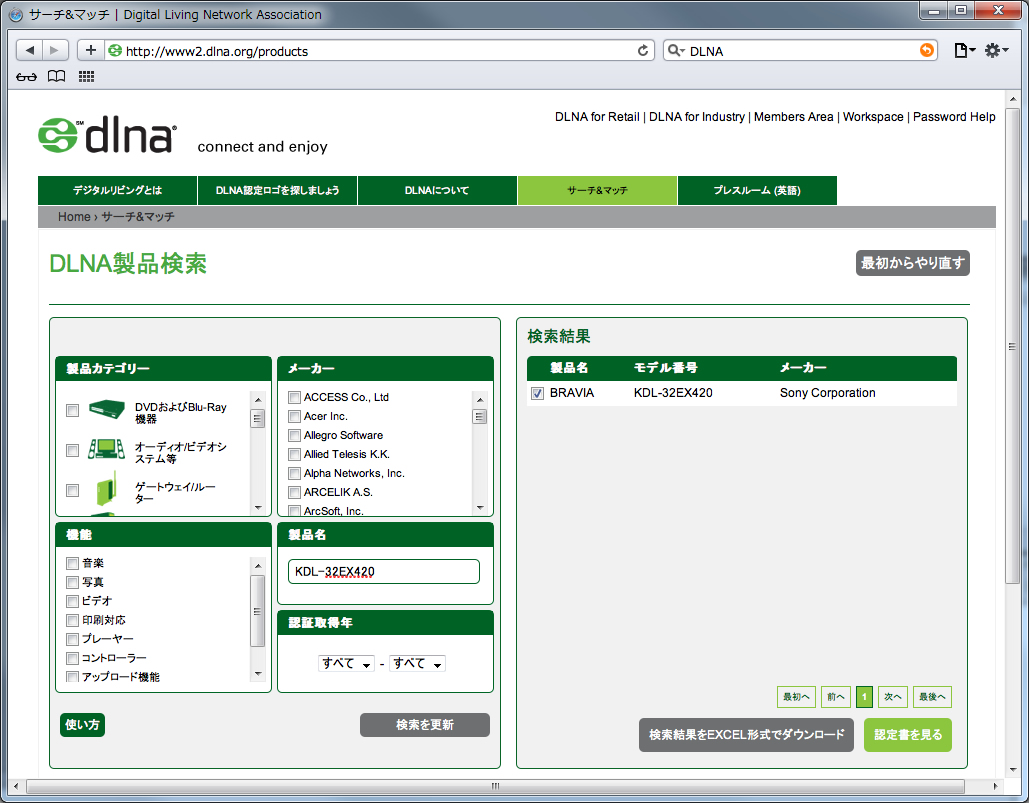1029x803 pixels.
Task: Go to previous page with 前へ
Action: [836, 697]
